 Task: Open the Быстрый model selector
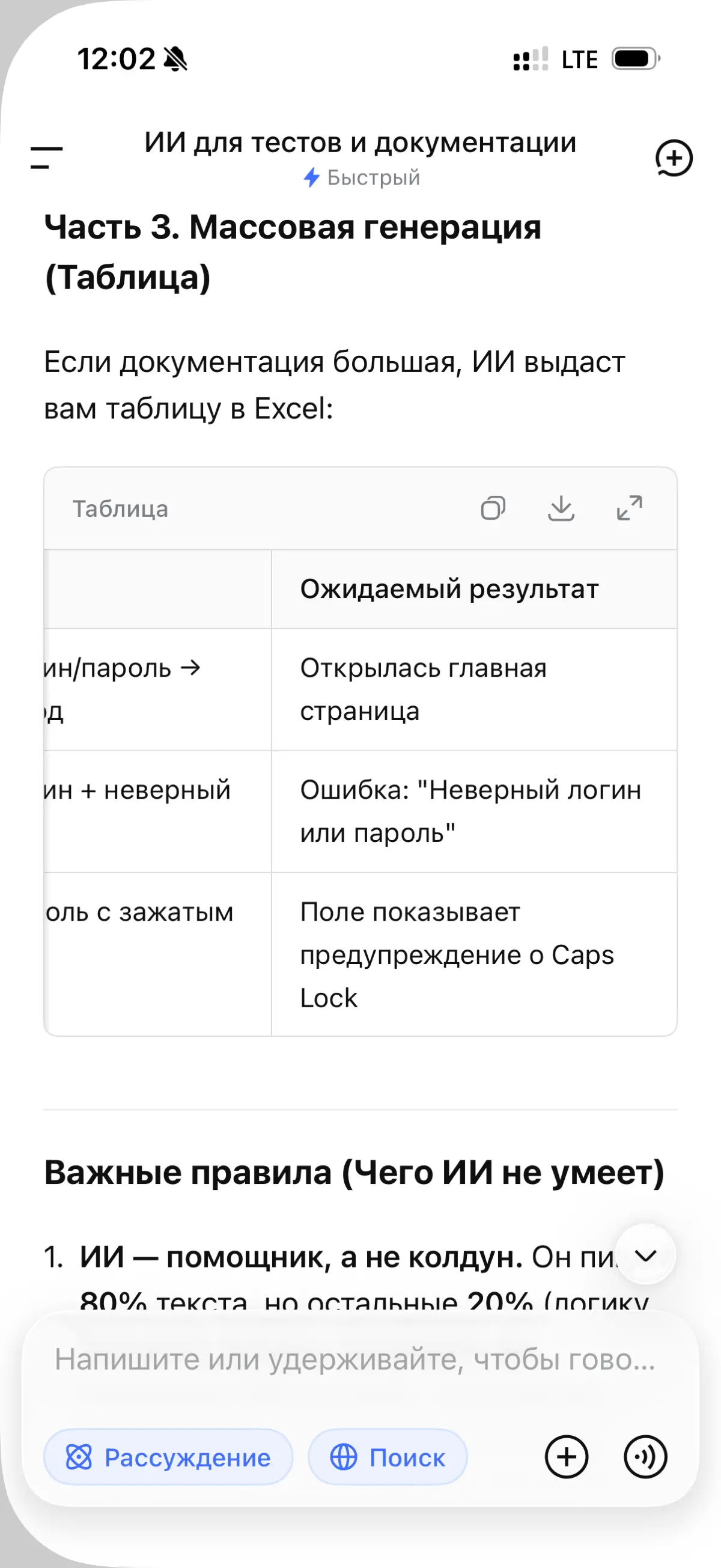point(362,177)
